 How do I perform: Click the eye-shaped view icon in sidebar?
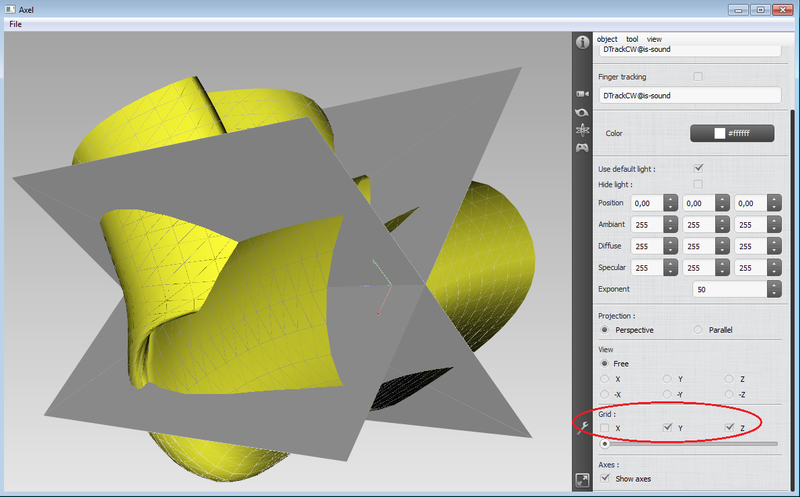coord(582,111)
